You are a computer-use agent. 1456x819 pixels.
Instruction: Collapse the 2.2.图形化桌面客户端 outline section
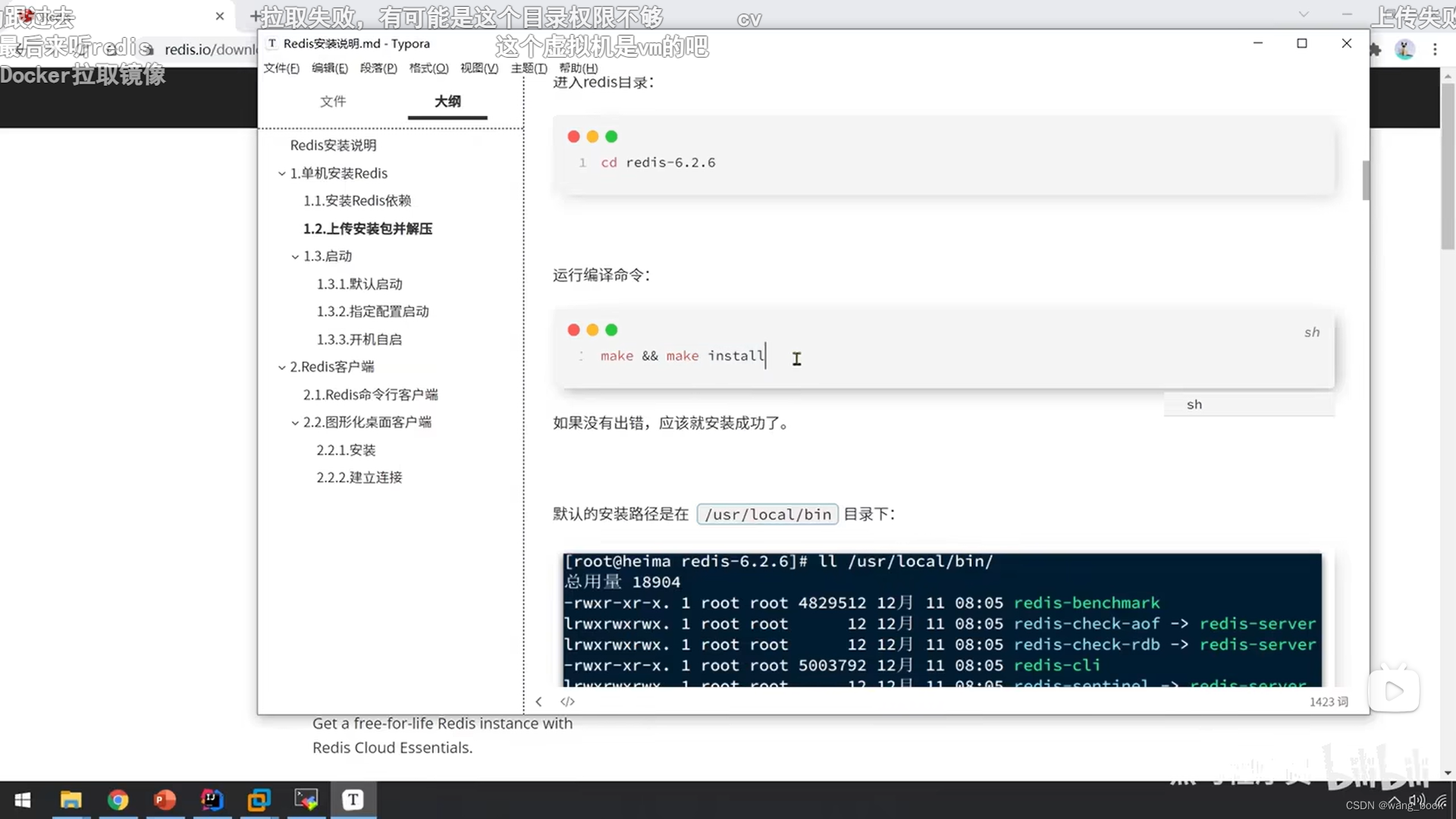pos(295,422)
